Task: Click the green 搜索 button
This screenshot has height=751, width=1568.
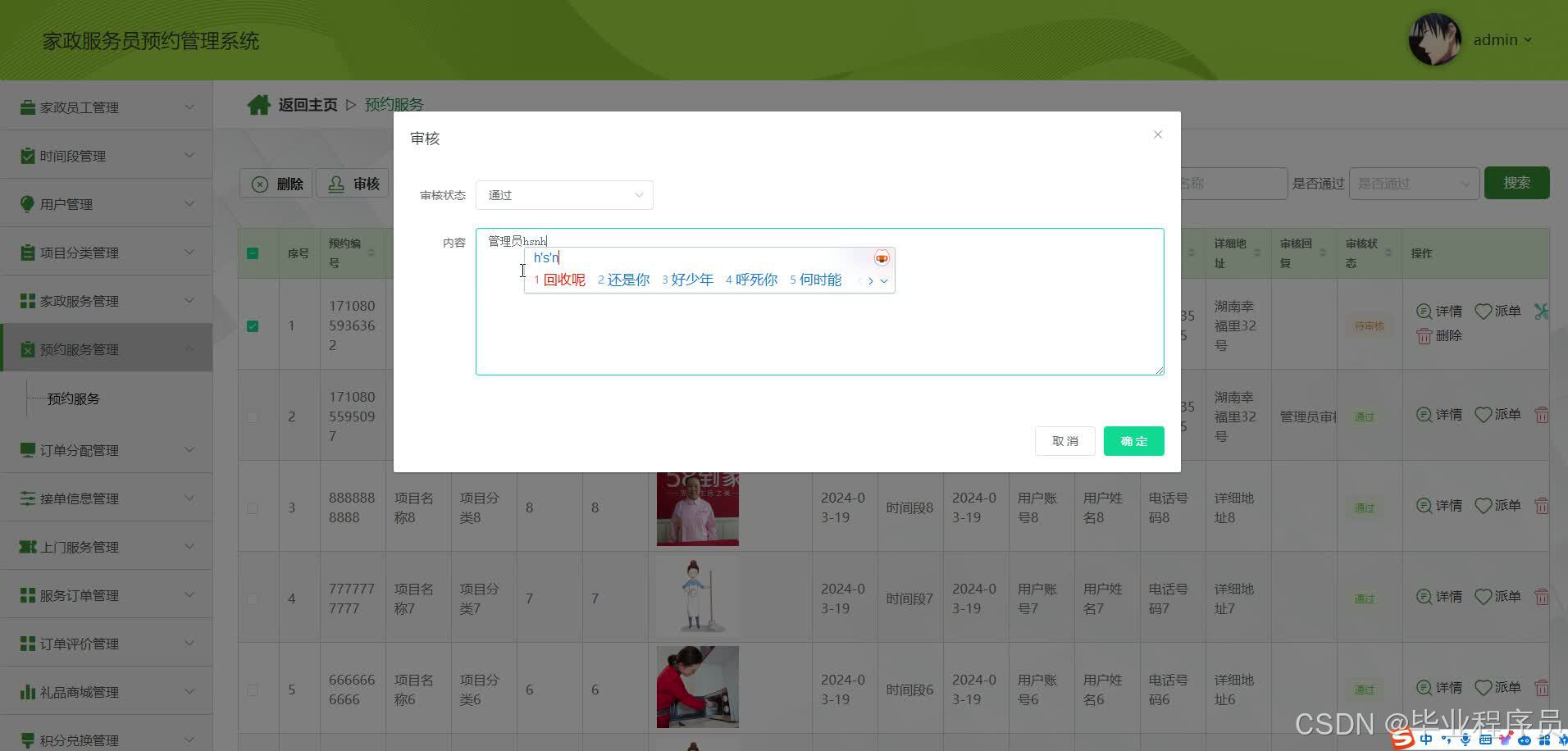Action: coord(1516,183)
